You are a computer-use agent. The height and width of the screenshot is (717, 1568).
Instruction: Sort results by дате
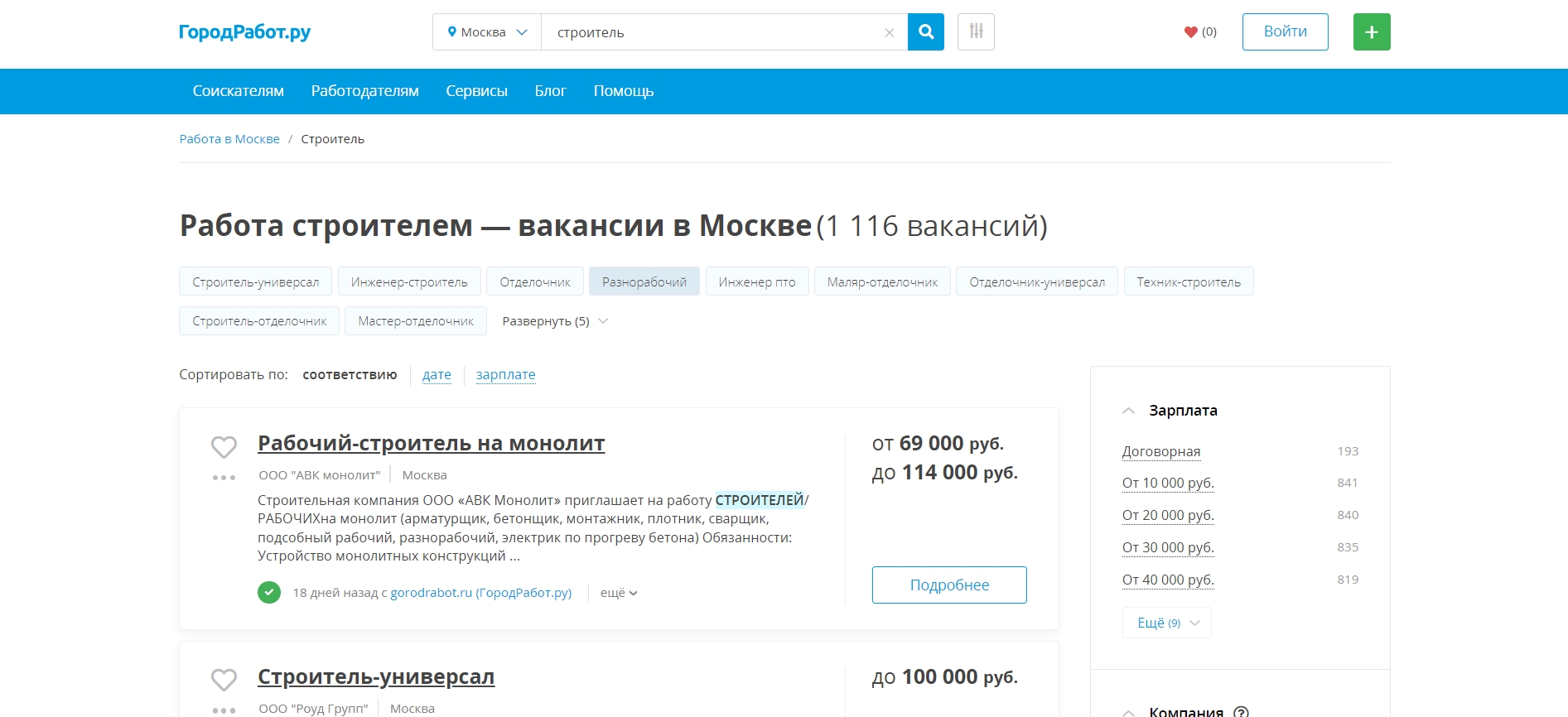point(437,375)
